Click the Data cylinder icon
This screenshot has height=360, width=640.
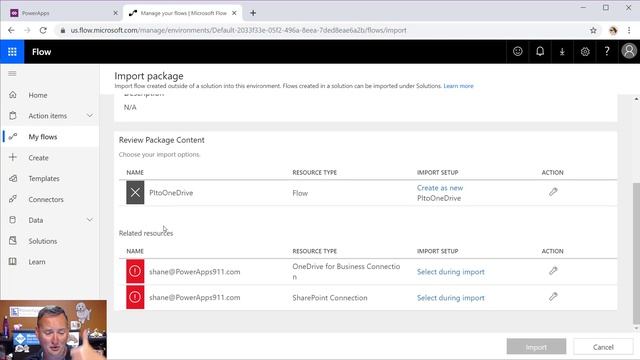[13, 220]
